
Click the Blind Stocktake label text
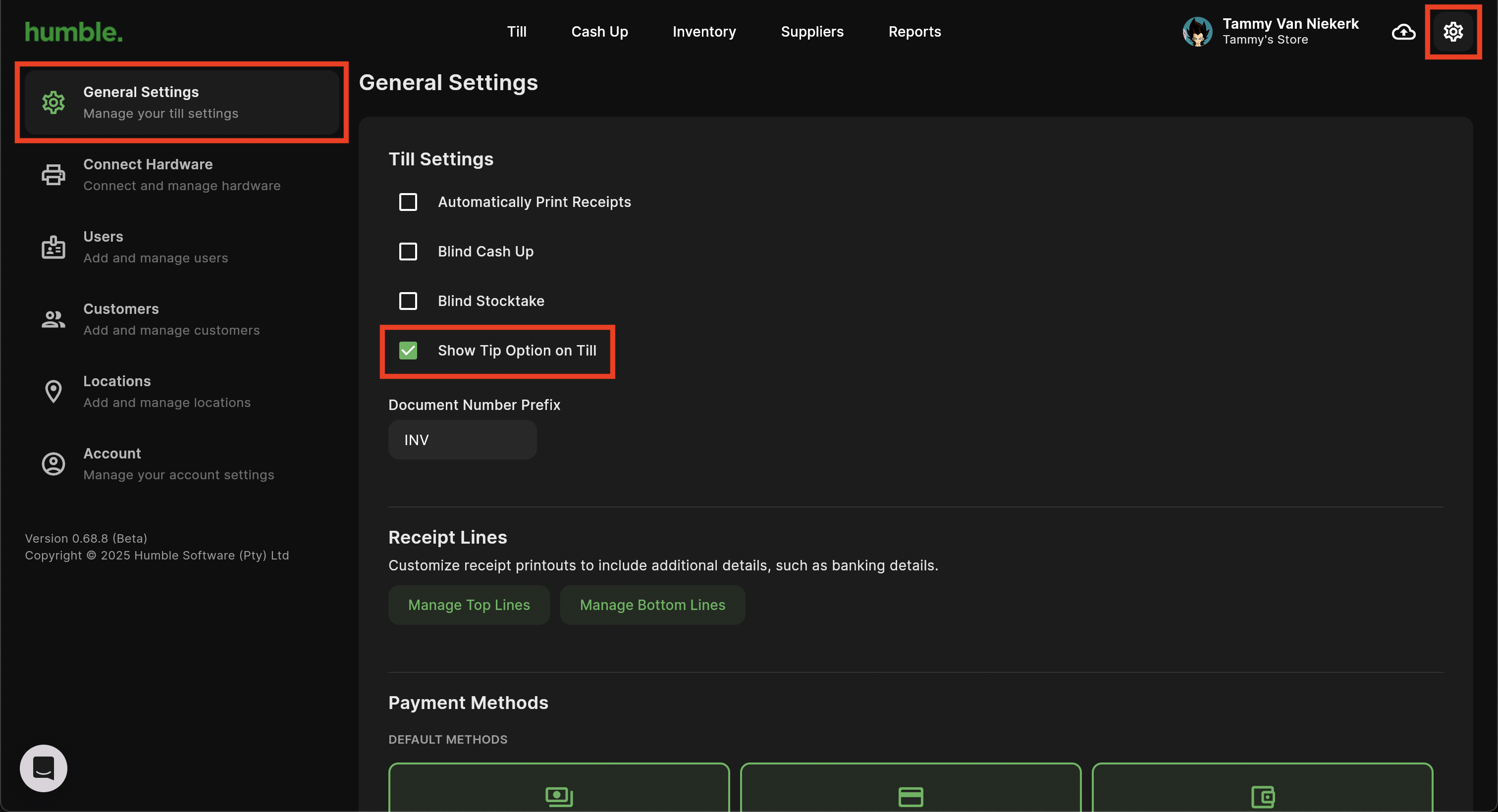[x=491, y=301]
